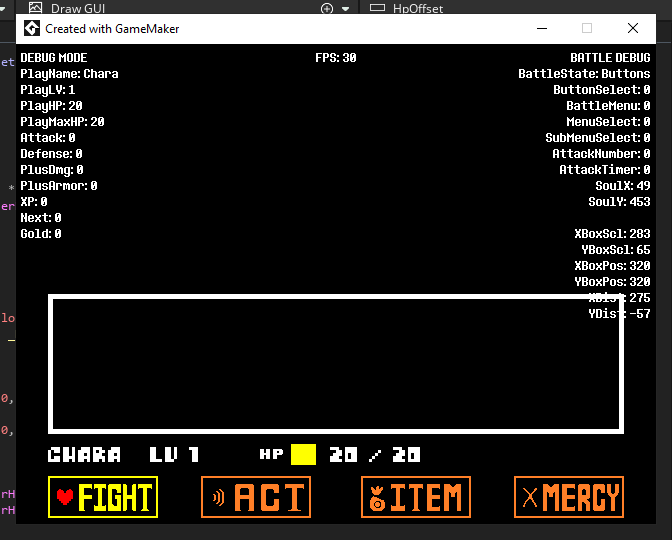Click 'AttackTimer: 0' debug line
Screen dimensions: 672x540
(605, 170)
